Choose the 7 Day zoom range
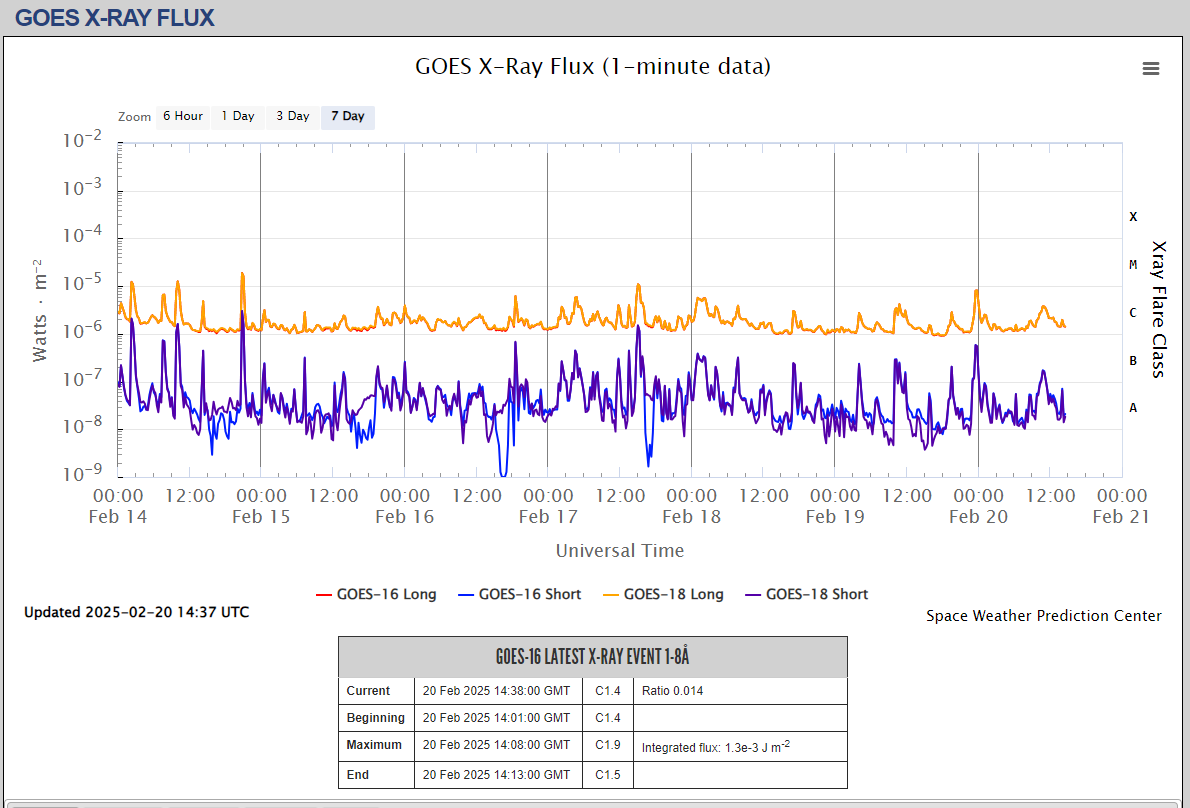The width and height of the screenshot is (1190, 808). (348, 116)
